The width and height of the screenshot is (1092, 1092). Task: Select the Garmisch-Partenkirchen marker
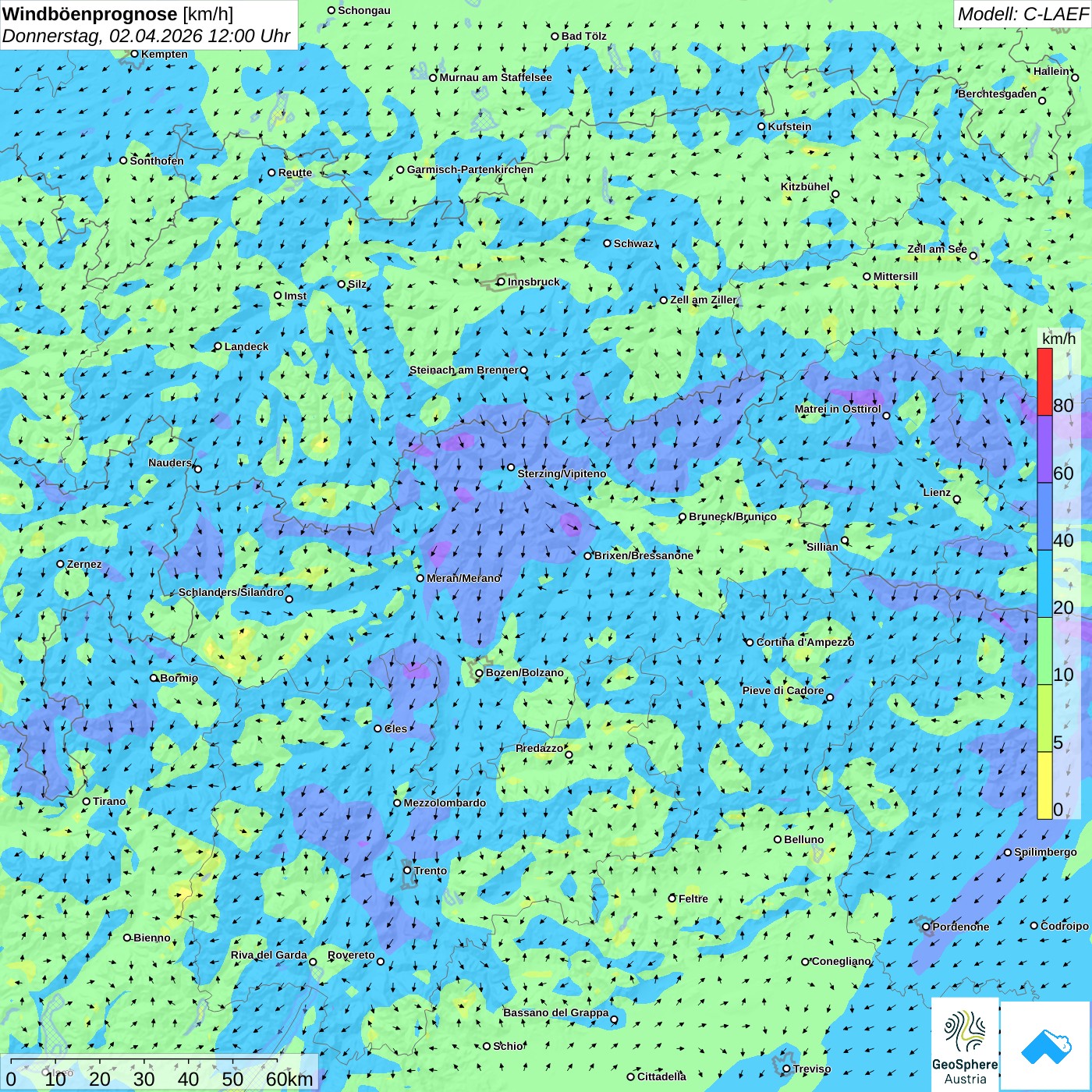point(401,169)
